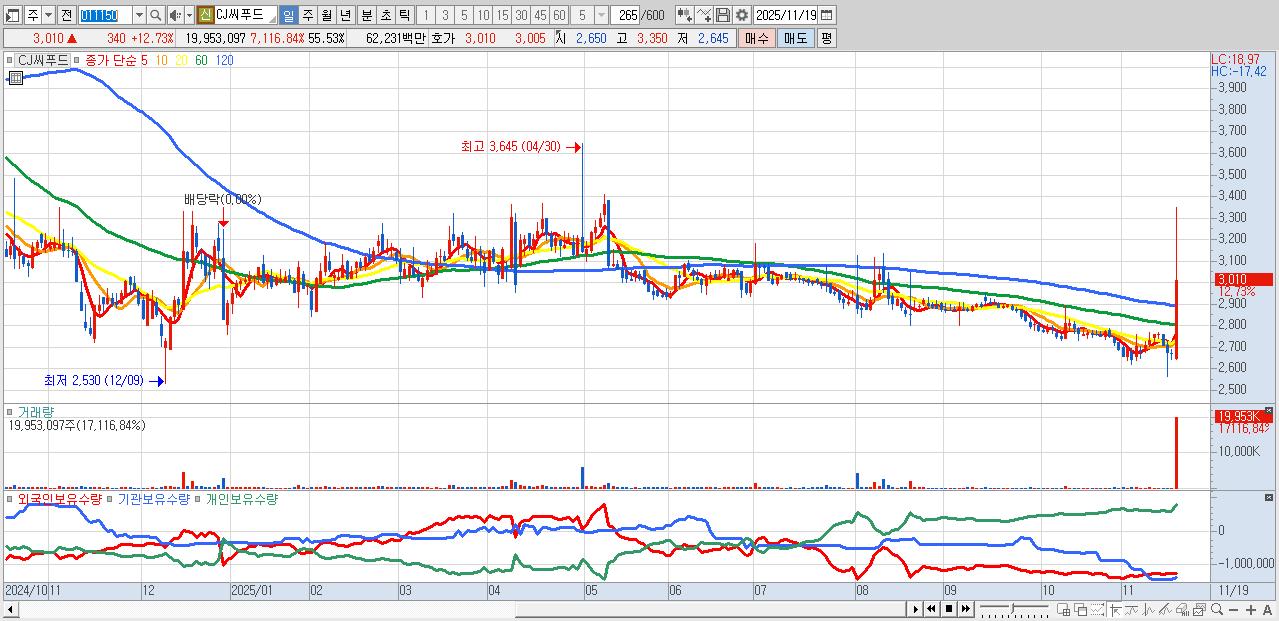Viewport: 1279px width, 621px height.
Task: Click the dashed chart compare icon
Action: [x=1097, y=609]
